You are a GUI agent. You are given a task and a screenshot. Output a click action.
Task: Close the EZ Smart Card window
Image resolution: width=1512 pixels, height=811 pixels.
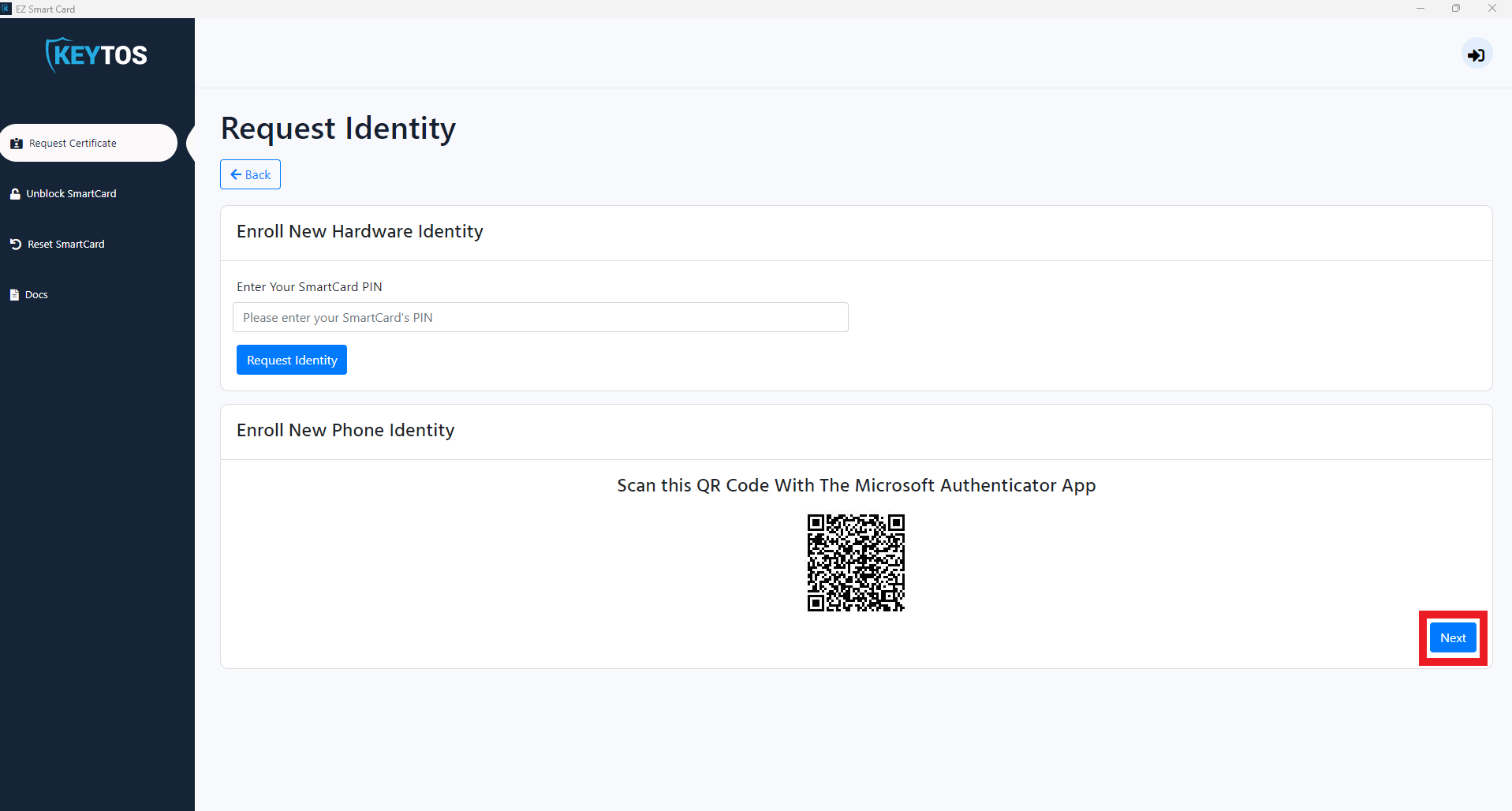(x=1492, y=9)
